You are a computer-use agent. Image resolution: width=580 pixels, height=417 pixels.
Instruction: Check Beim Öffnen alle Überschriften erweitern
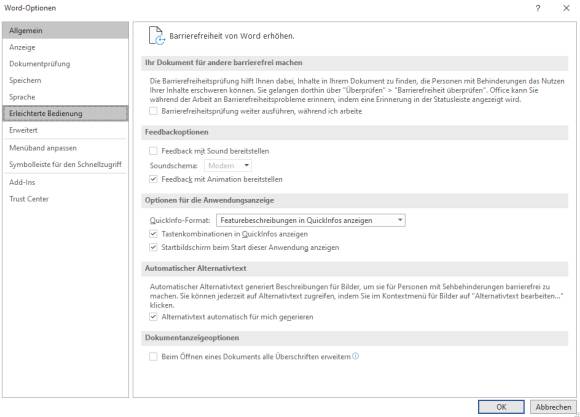point(153,356)
